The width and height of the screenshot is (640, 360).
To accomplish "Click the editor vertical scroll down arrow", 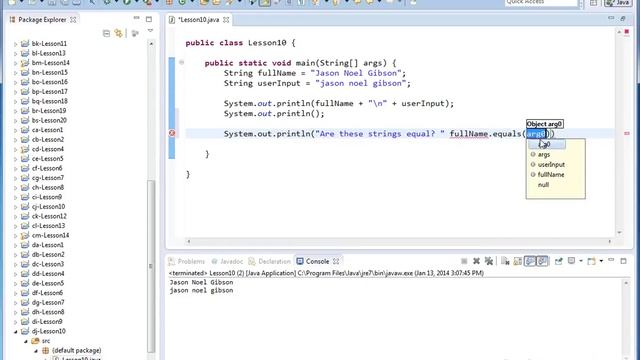I will (620, 232).
